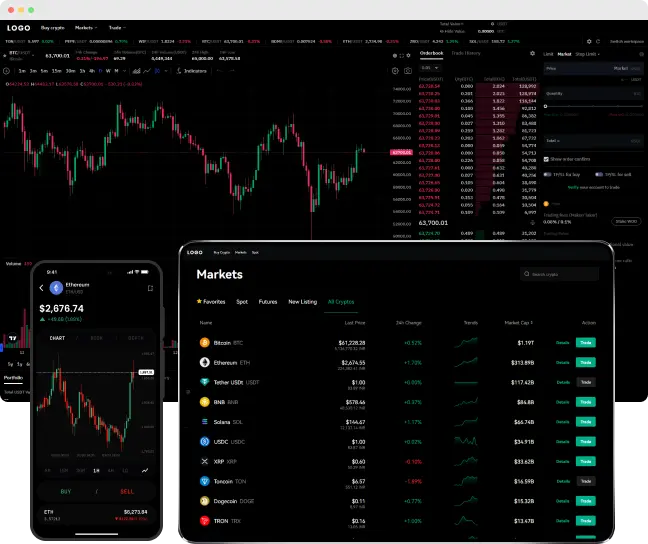Viewport: 648px width, 544px height.
Task: Click Stake WOO button
Action: tap(626, 222)
